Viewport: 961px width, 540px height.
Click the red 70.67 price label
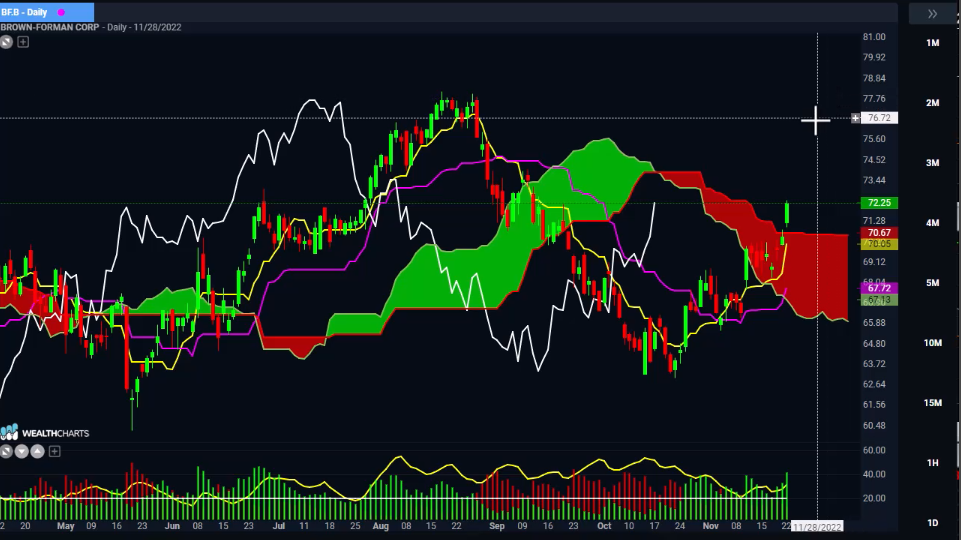coord(879,233)
